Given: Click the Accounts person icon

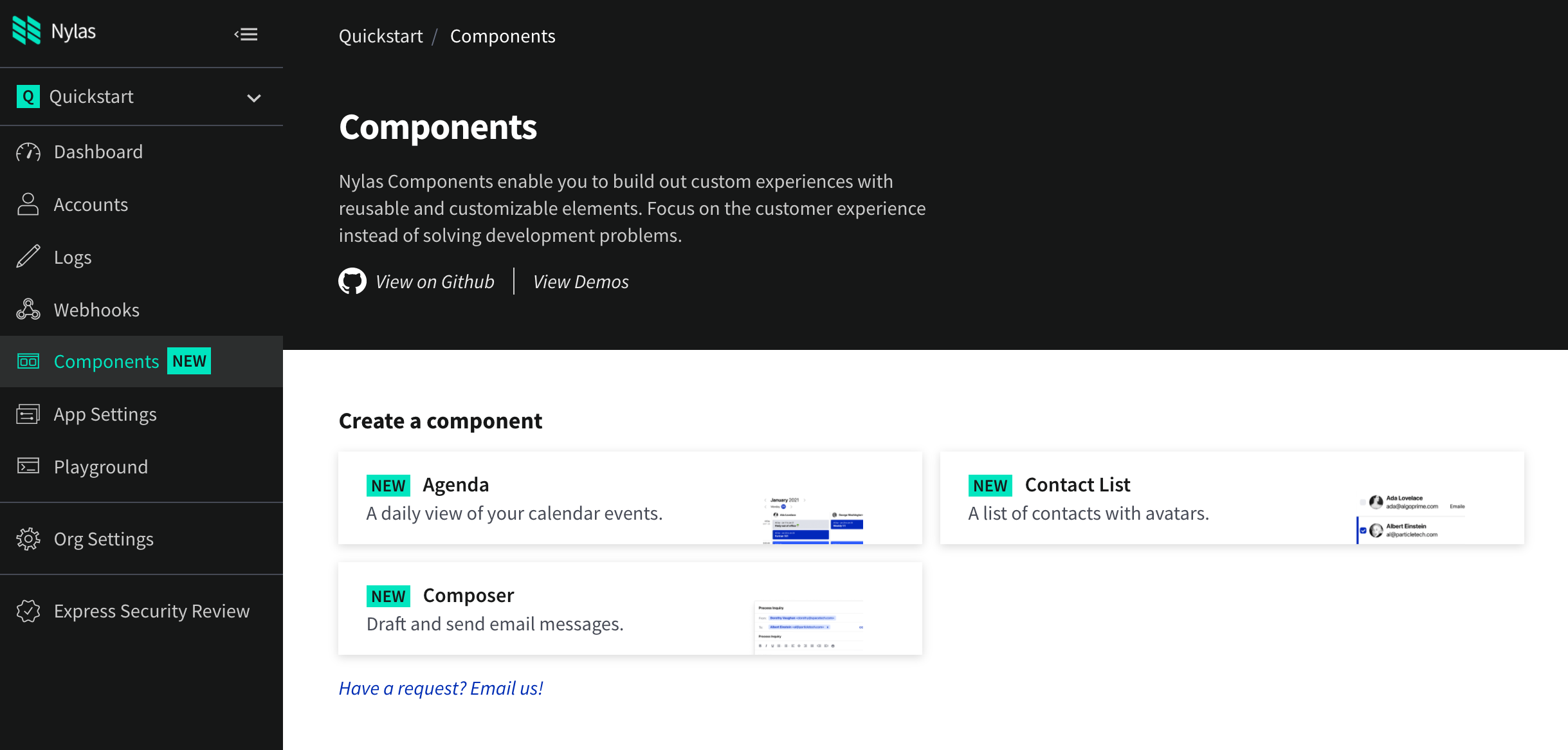Looking at the screenshot, I should pyautogui.click(x=26, y=205).
